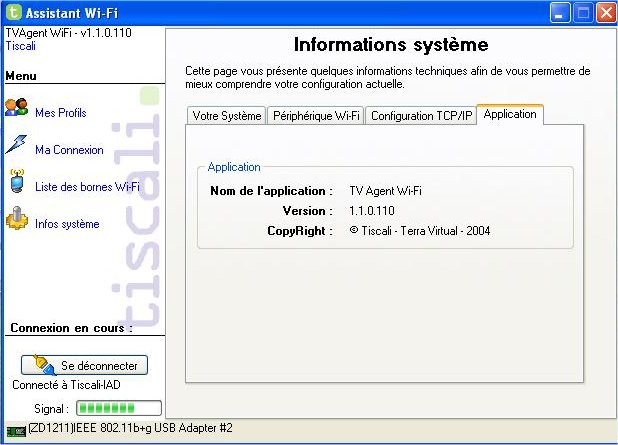Switch to the Périphérique Wi-Fi tab

[316, 115]
